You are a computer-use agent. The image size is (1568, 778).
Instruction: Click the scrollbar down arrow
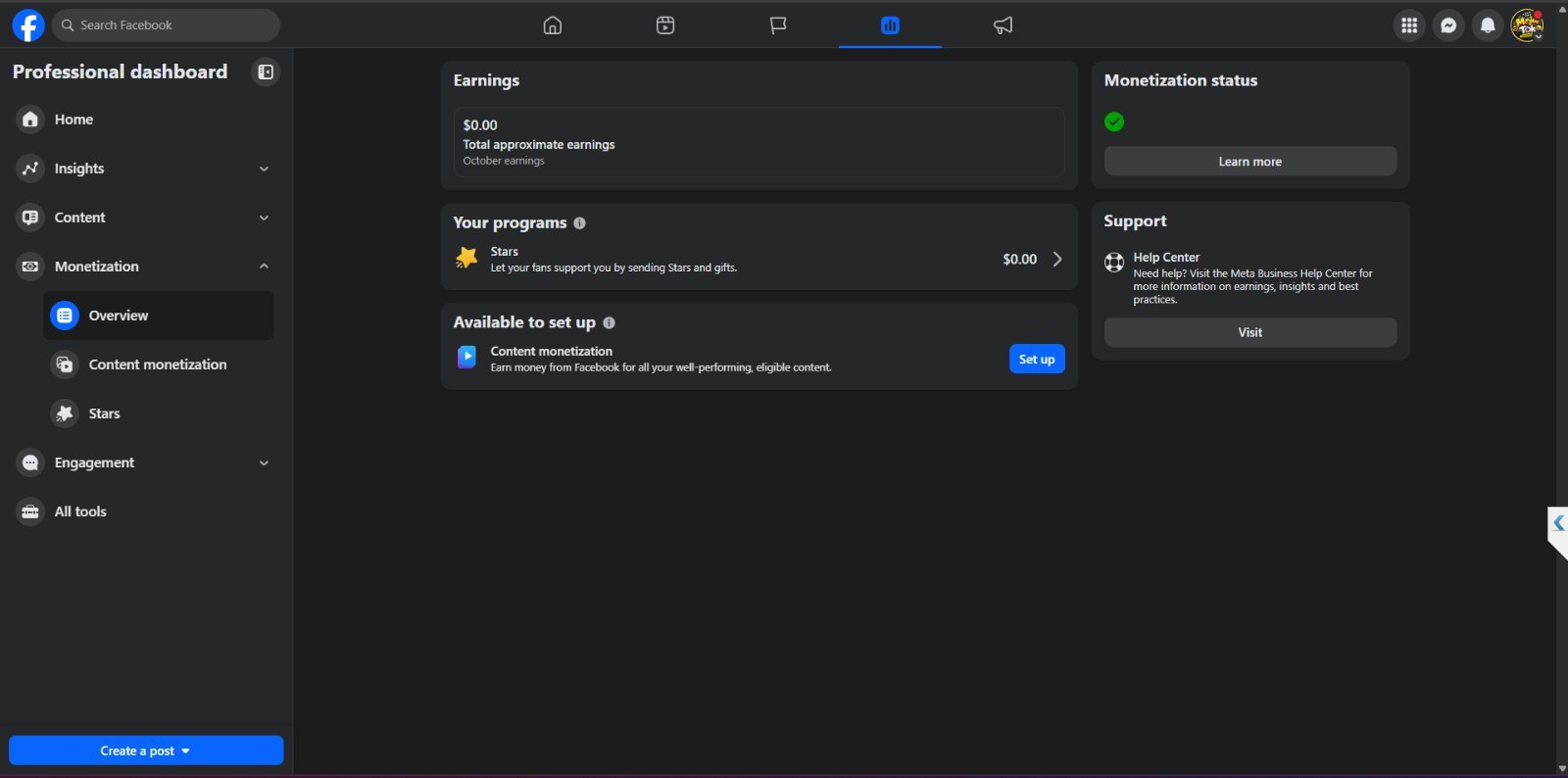pos(1562,769)
